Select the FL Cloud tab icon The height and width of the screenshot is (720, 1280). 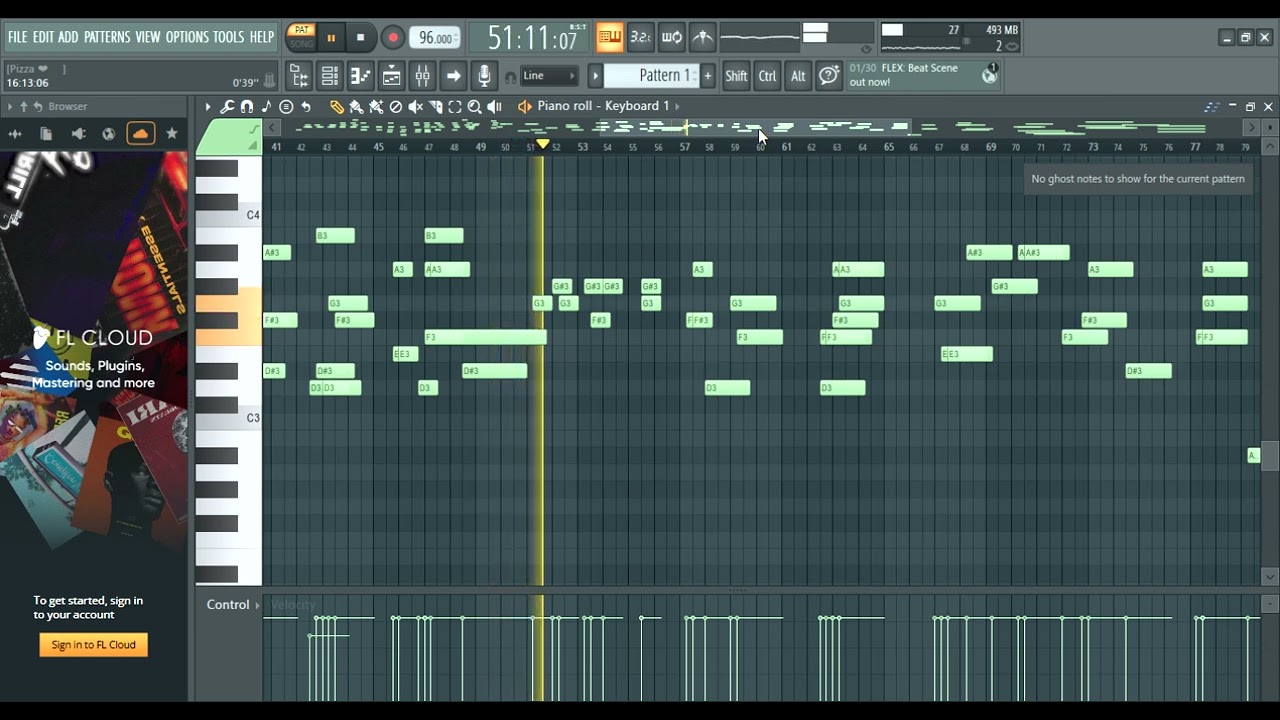pos(141,133)
